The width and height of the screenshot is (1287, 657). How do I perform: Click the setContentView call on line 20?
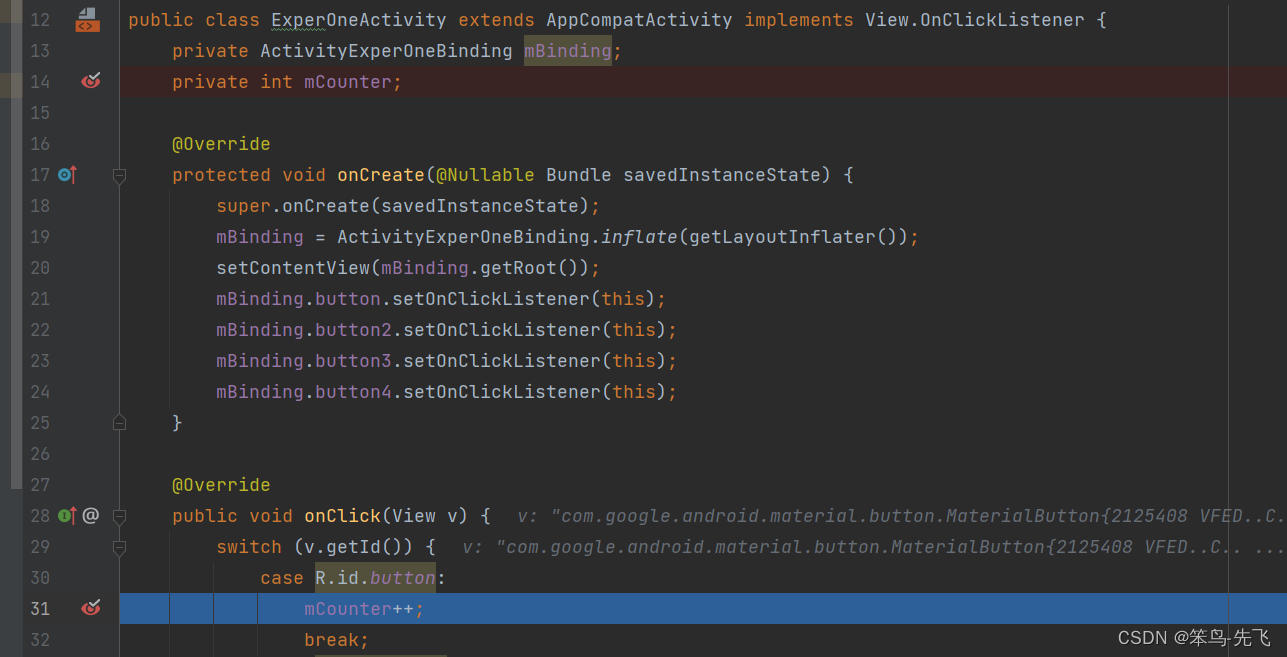293,268
